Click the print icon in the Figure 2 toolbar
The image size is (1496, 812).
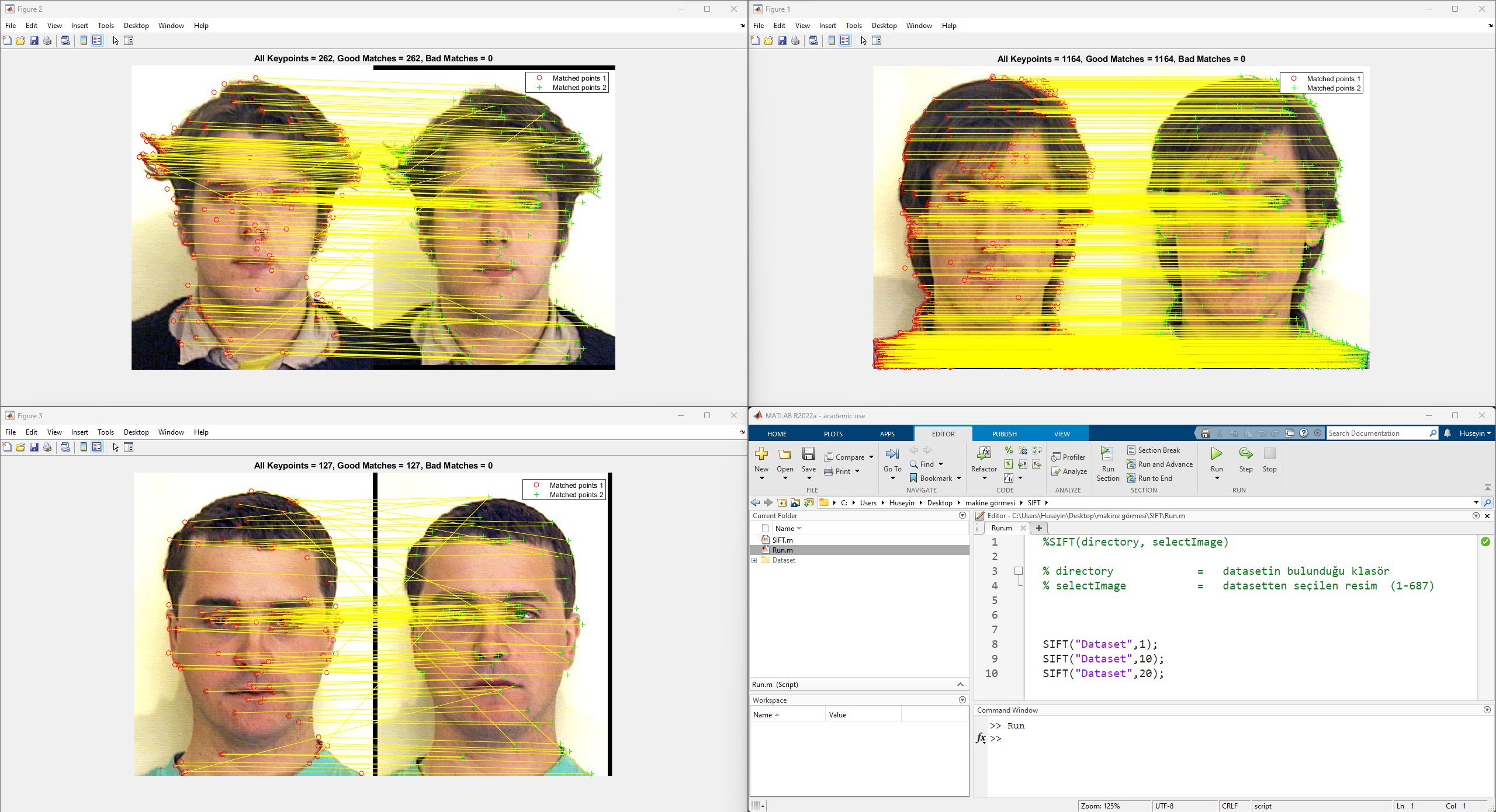coord(47,40)
